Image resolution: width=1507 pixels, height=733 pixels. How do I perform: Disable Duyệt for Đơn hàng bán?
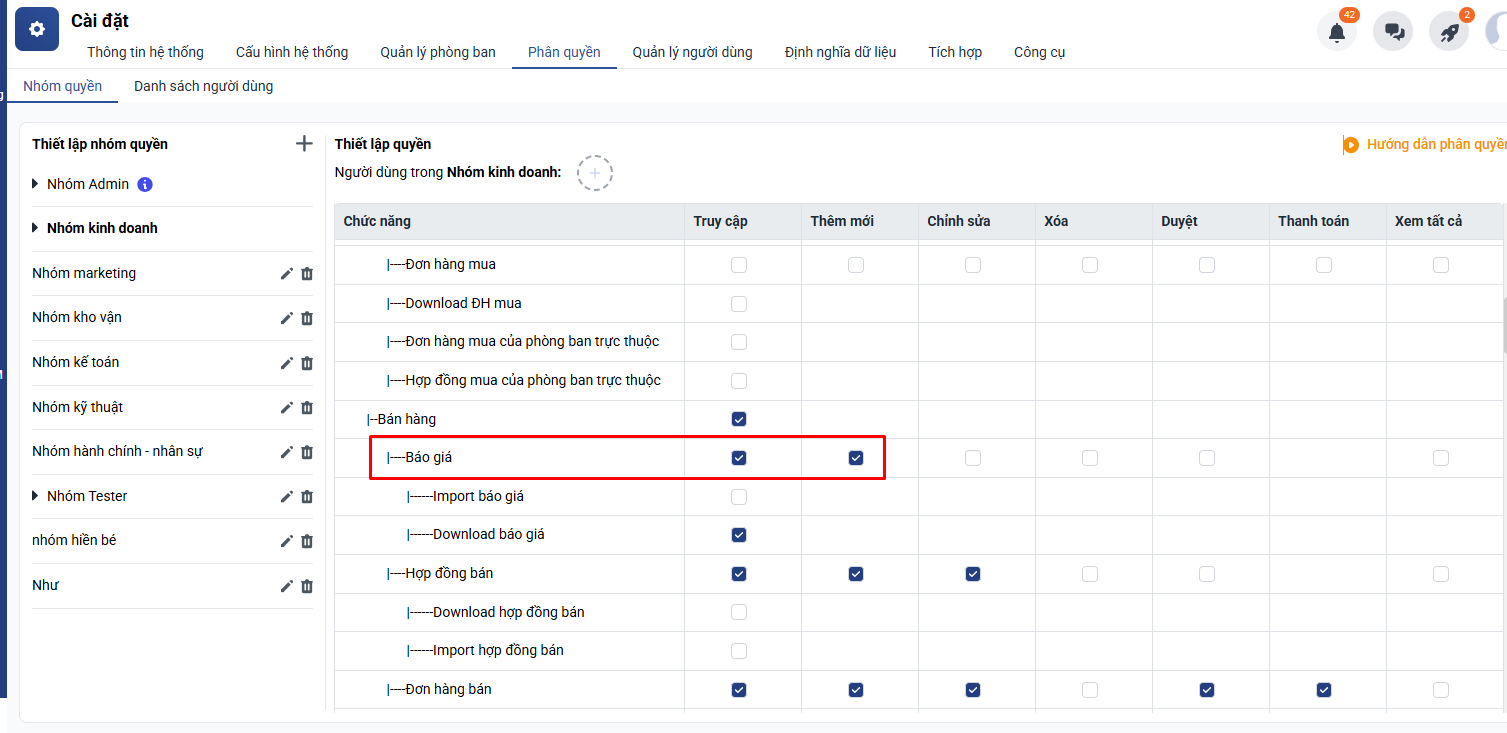(x=1207, y=690)
